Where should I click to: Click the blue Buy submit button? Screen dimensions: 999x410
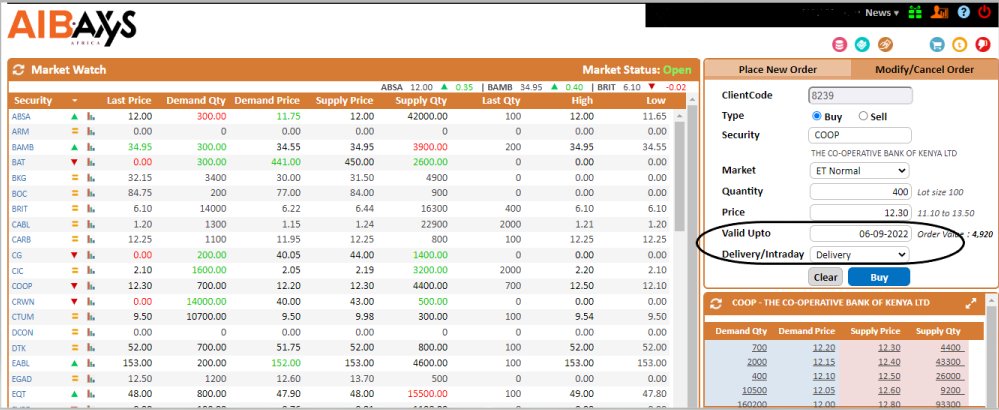click(879, 277)
